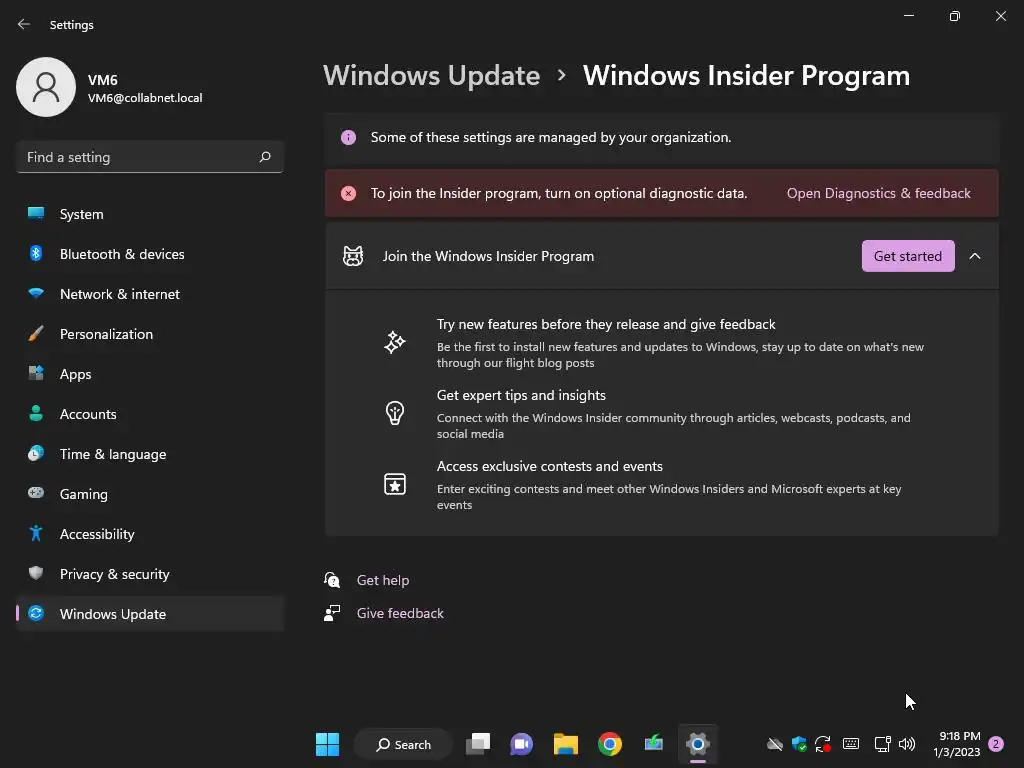Click the Windows Insider ninja cat icon
1024x768 pixels.
(x=353, y=256)
